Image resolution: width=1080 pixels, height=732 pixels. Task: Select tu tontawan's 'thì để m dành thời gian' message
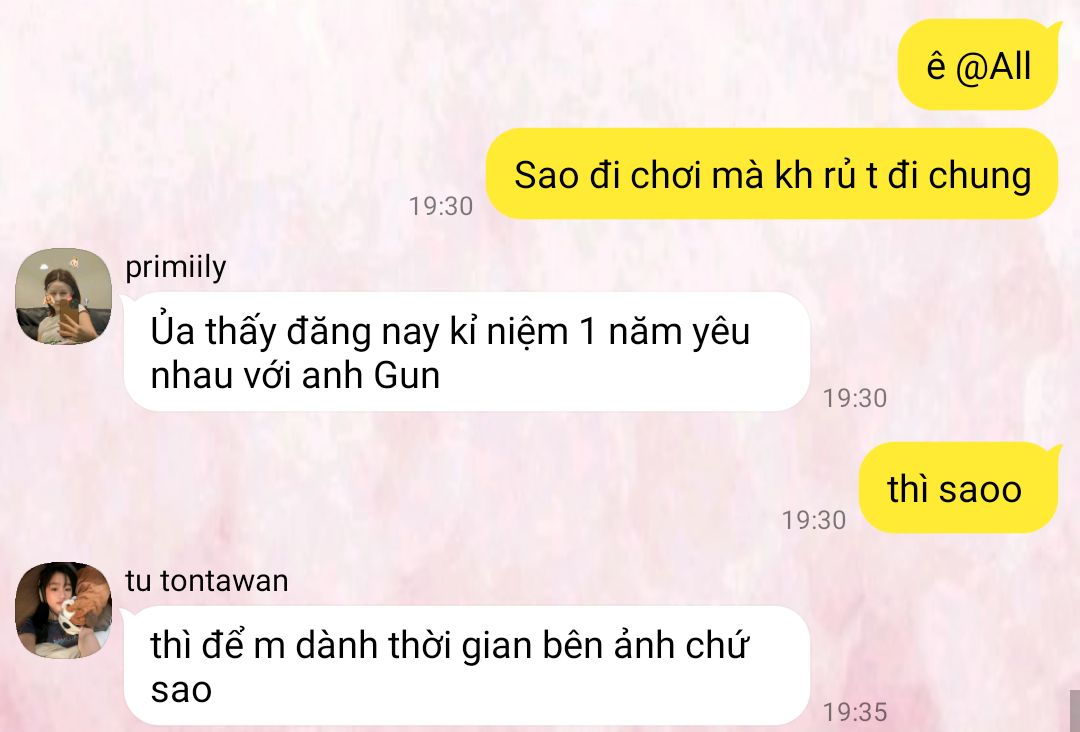(x=466, y=665)
